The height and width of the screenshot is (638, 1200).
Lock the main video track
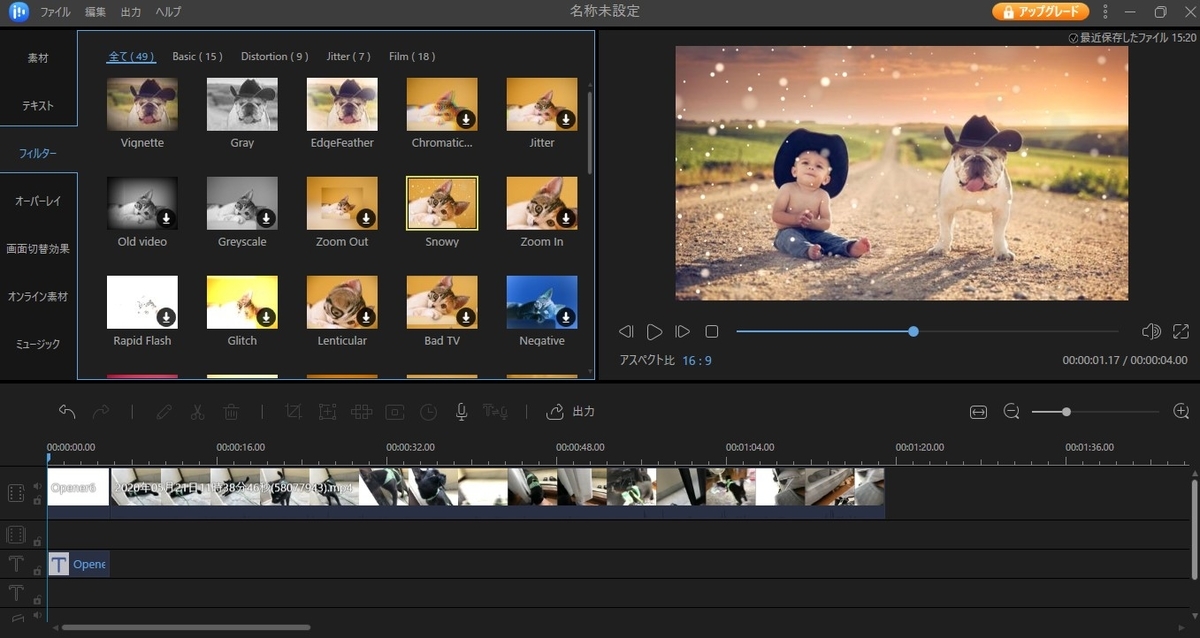(x=37, y=500)
